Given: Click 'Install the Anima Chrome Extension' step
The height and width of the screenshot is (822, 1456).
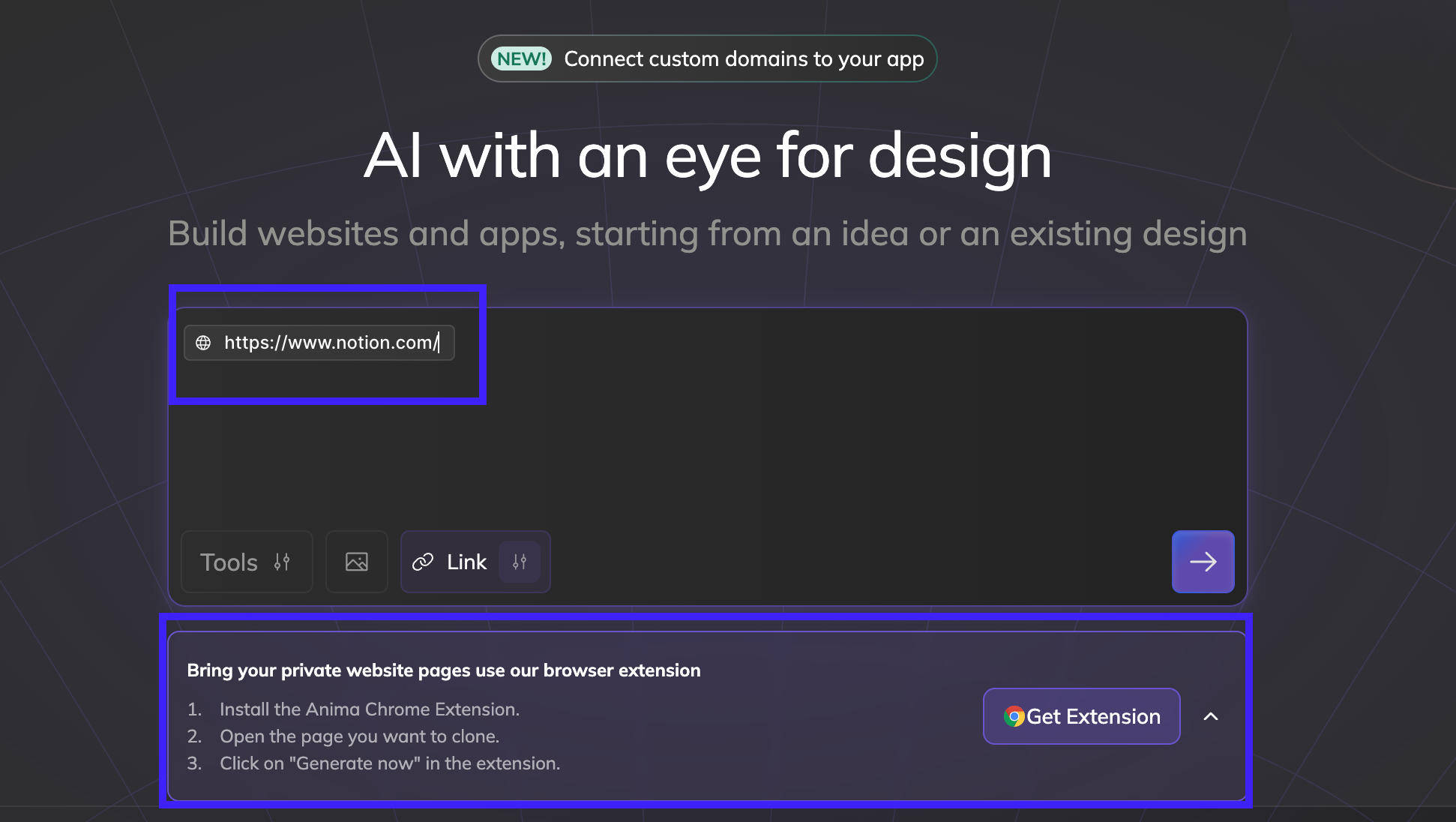Looking at the screenshot, I should point(369,709).
